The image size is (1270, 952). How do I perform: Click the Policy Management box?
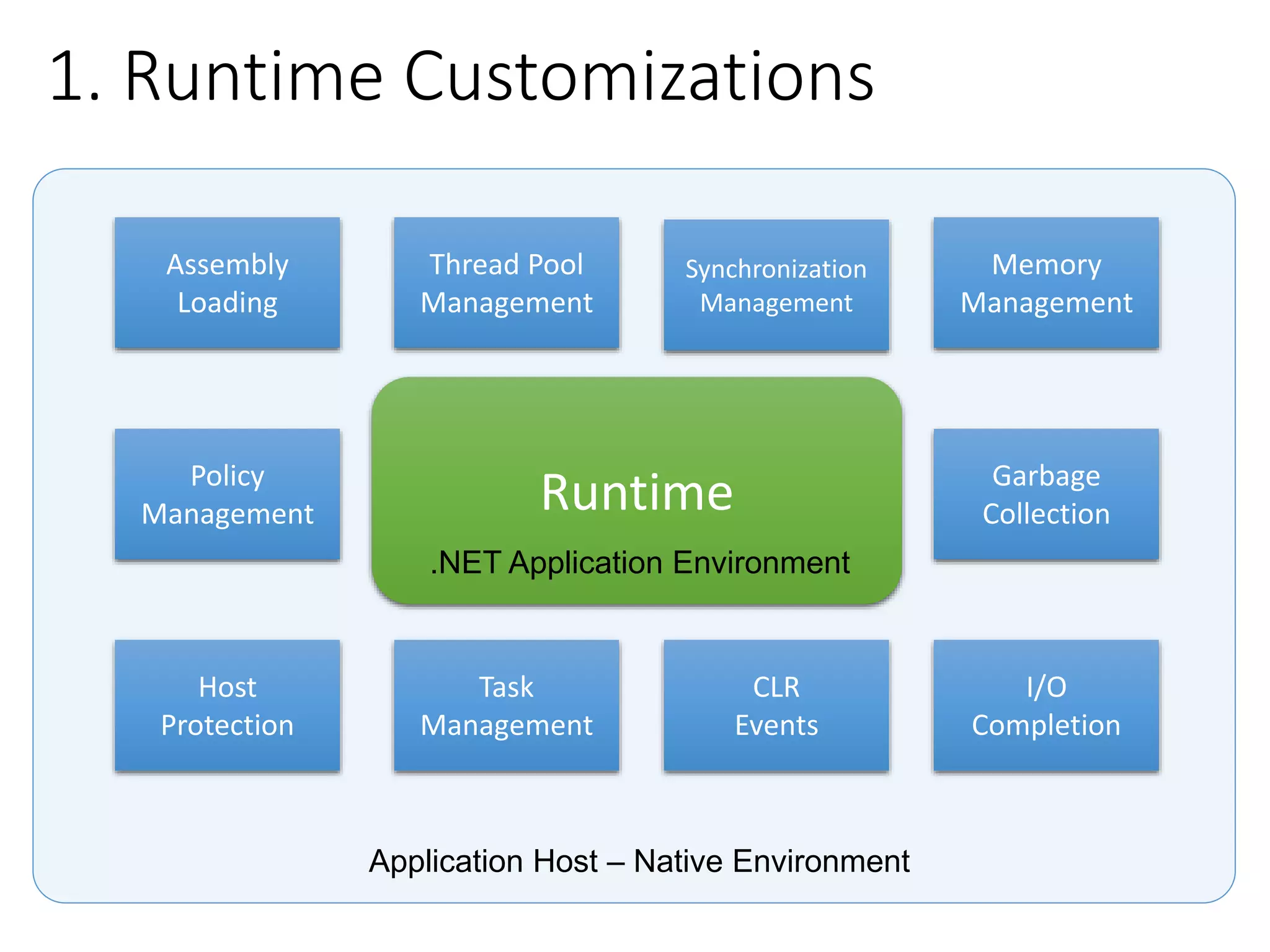(228, 495)
